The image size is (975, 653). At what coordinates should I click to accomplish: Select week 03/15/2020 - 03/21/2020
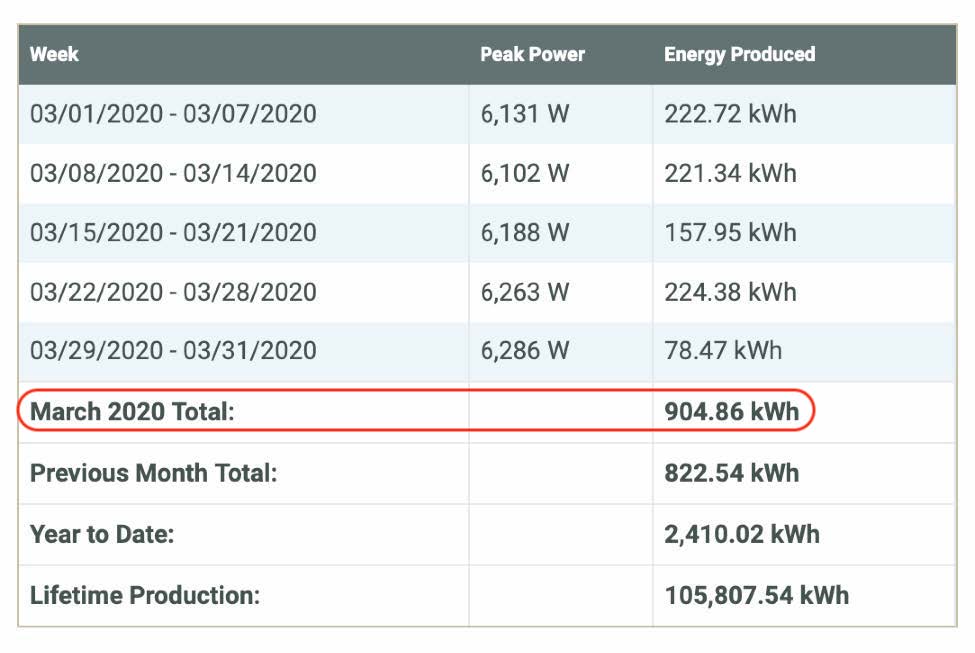tap(173, 233)
